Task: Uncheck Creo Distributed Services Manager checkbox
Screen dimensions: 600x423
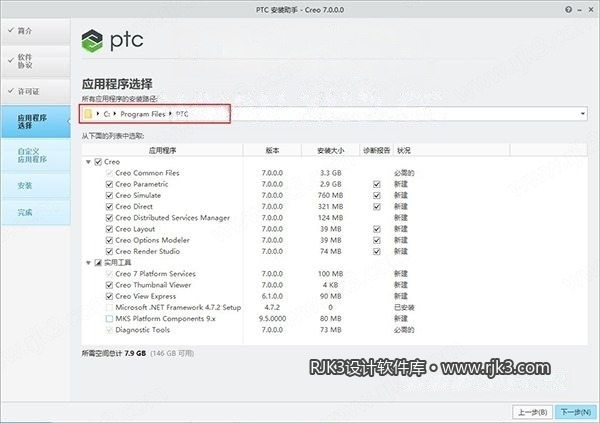Action: [x=109, y=218]
